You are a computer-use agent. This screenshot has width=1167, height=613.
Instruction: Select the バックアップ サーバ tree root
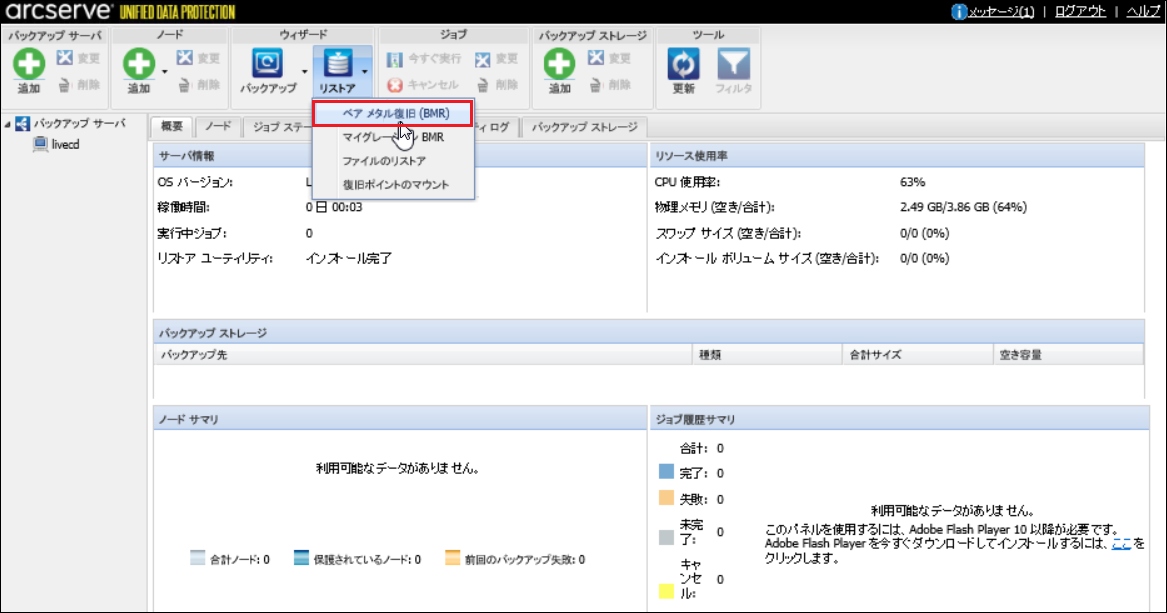click(80, 123)
